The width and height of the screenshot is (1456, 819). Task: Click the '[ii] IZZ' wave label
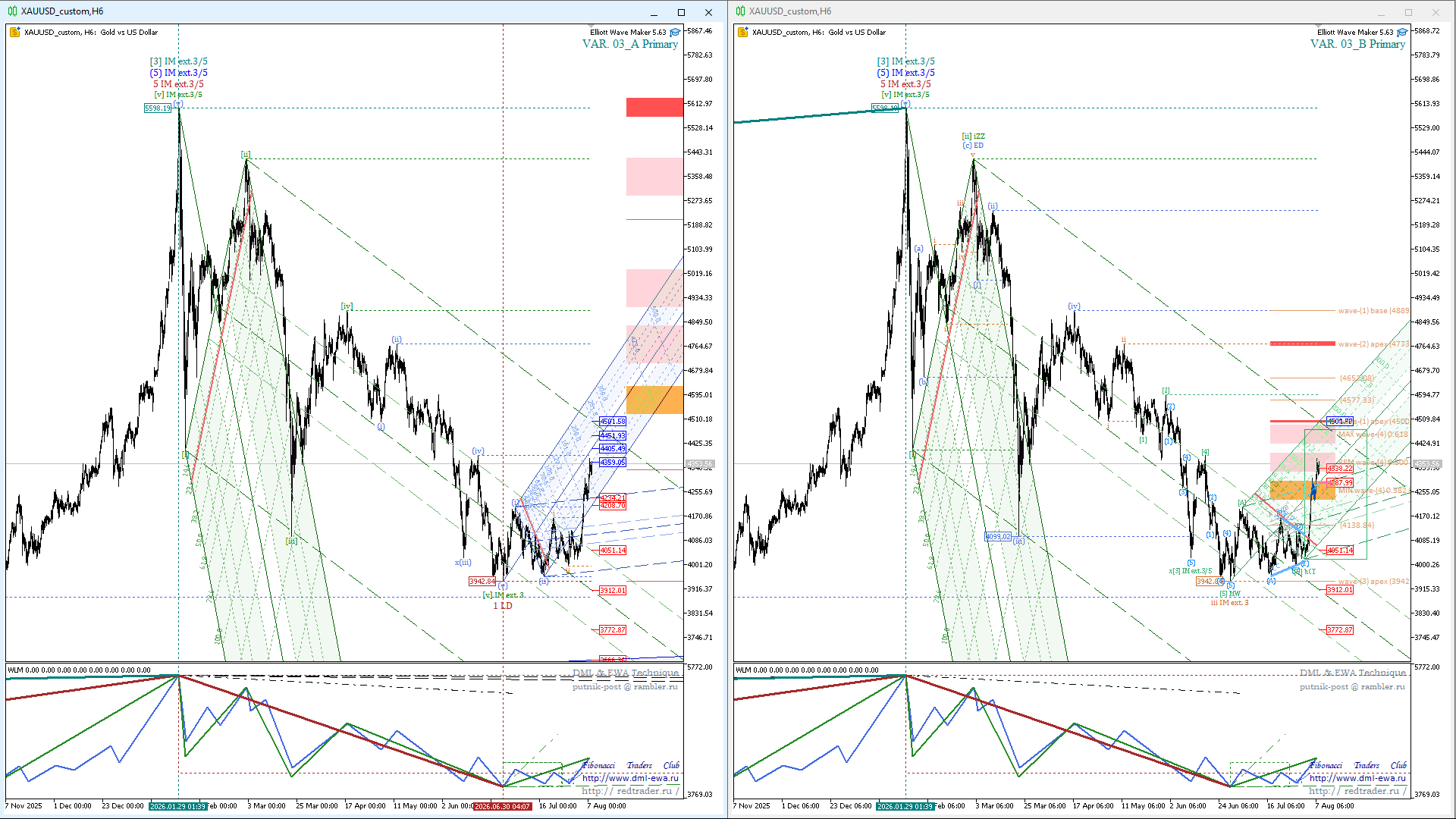[x=974, y=136]
